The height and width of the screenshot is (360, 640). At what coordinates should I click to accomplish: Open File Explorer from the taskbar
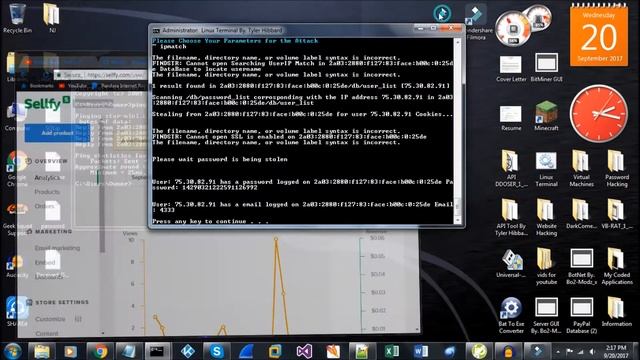pyautogui.click(x=42, y=351)
